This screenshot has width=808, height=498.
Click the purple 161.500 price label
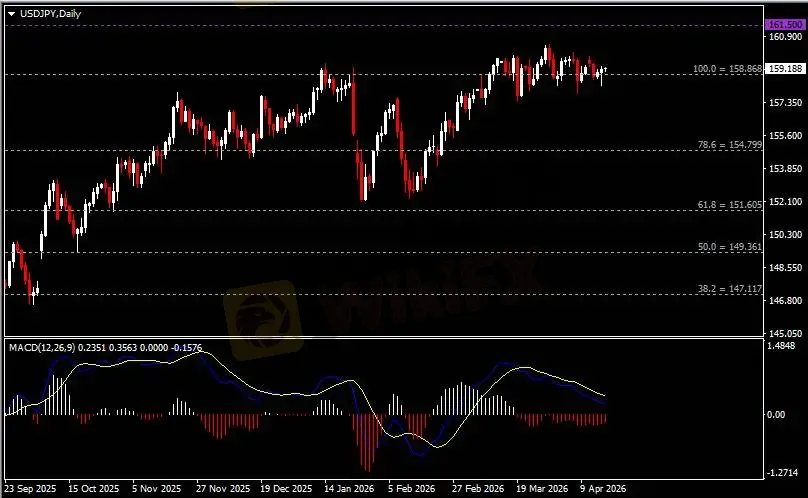[x=781, y=24]
